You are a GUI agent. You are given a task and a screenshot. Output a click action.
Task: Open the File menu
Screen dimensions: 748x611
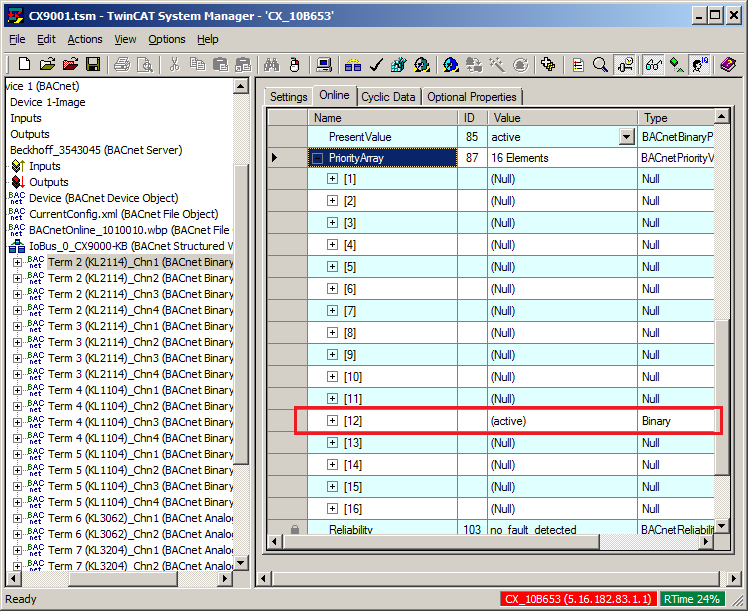pos(17,39)
